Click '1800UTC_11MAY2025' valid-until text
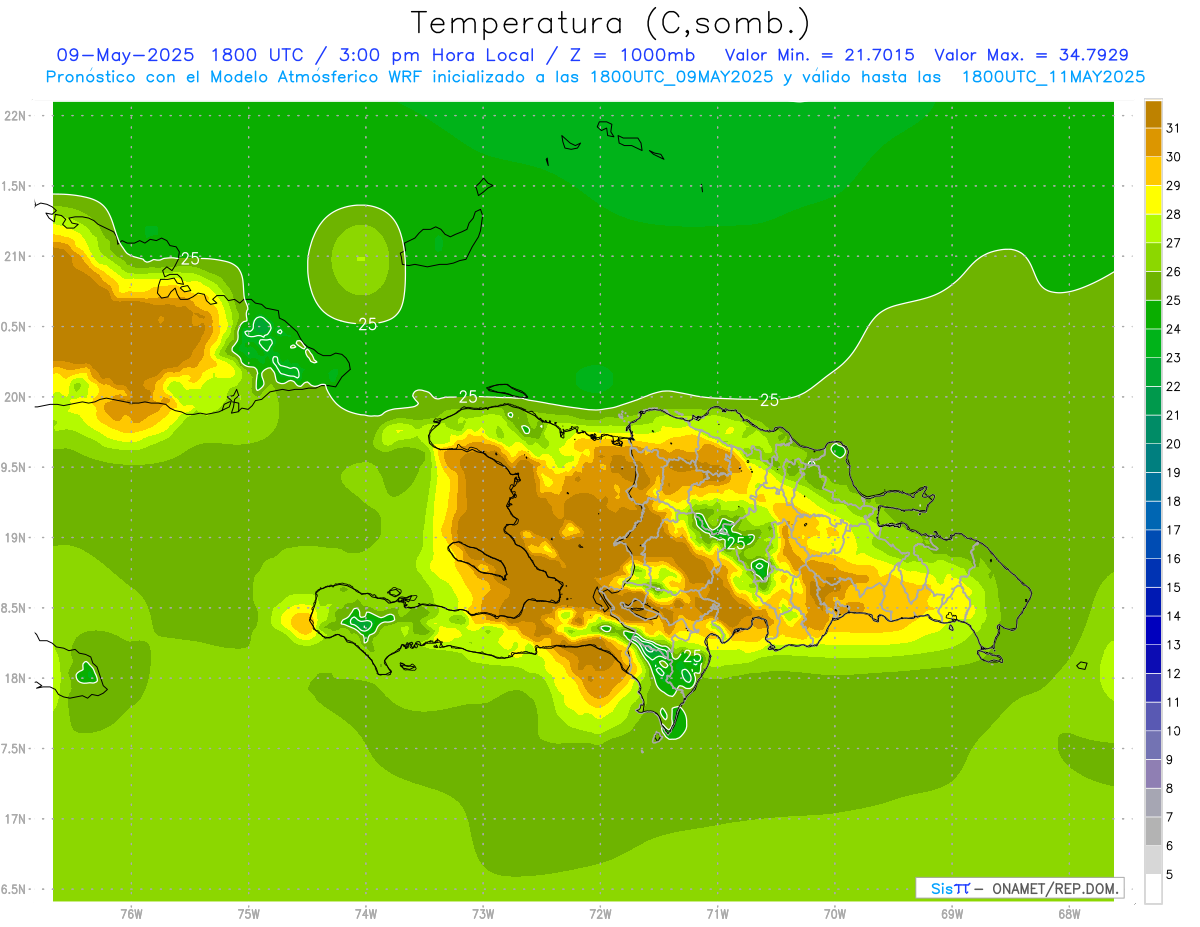Screen dimensions: 1200x927 1054,77
